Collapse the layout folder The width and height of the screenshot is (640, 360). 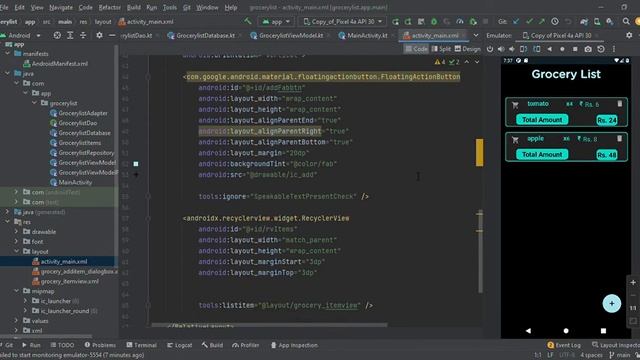(16, 251)
